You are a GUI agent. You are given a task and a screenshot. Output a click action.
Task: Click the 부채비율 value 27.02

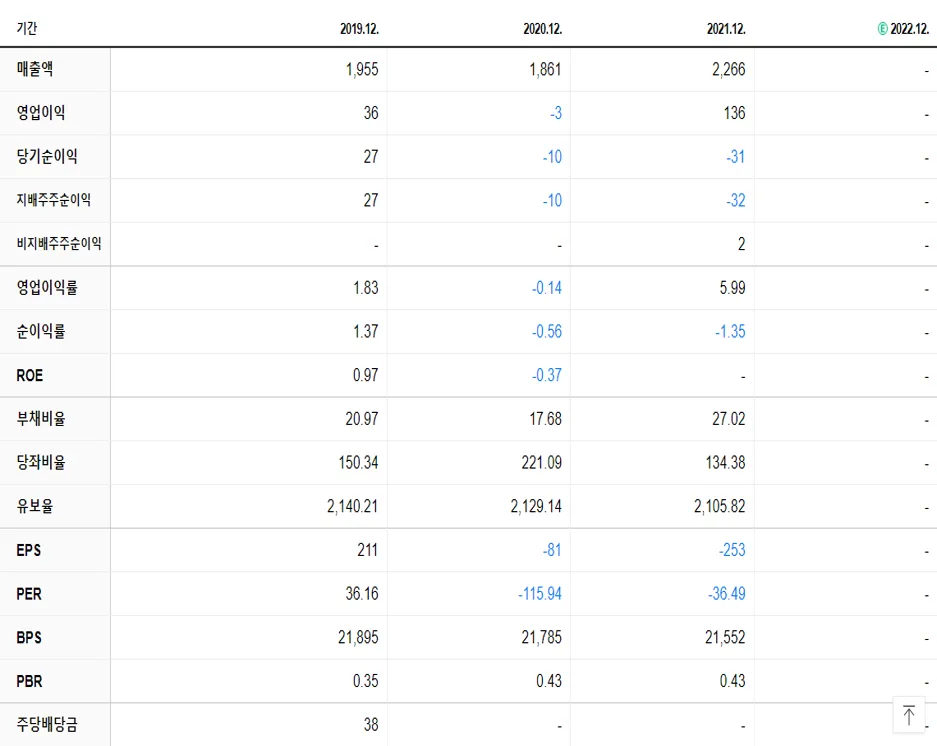pos(728,418)
